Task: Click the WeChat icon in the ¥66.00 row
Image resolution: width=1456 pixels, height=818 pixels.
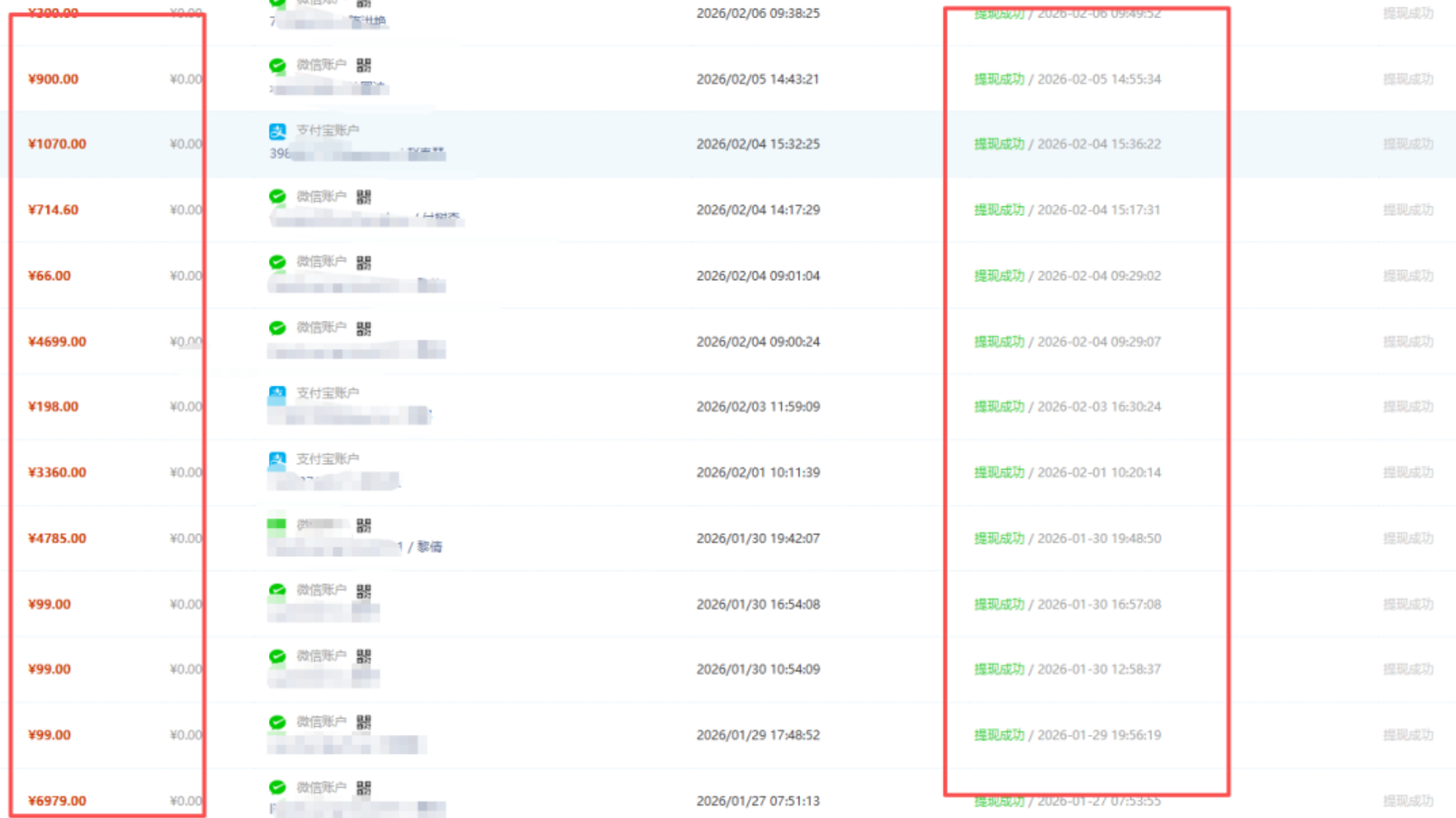Action: point(277,262)
